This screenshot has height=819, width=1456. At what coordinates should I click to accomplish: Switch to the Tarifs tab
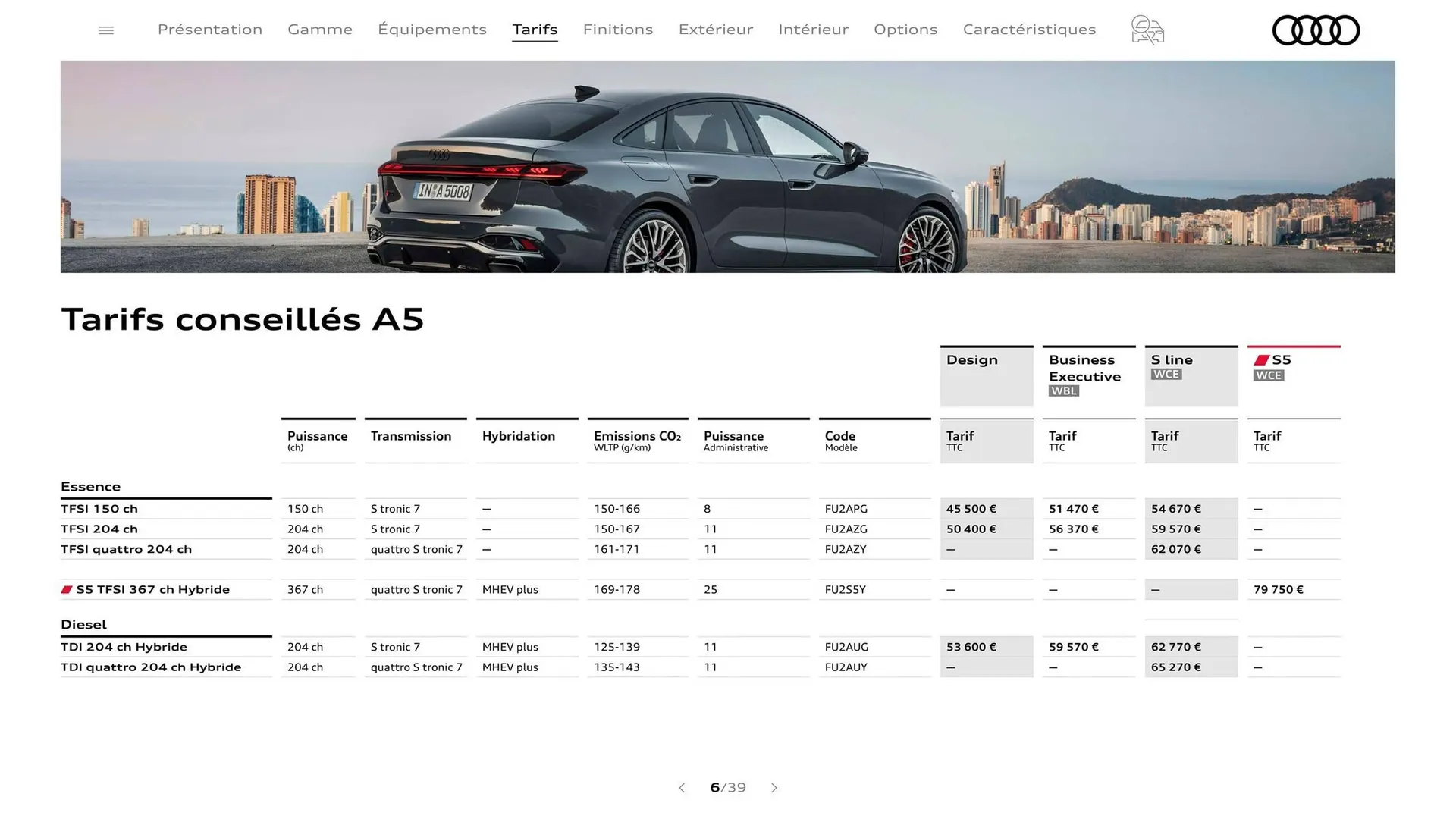(x=535, y=30)
